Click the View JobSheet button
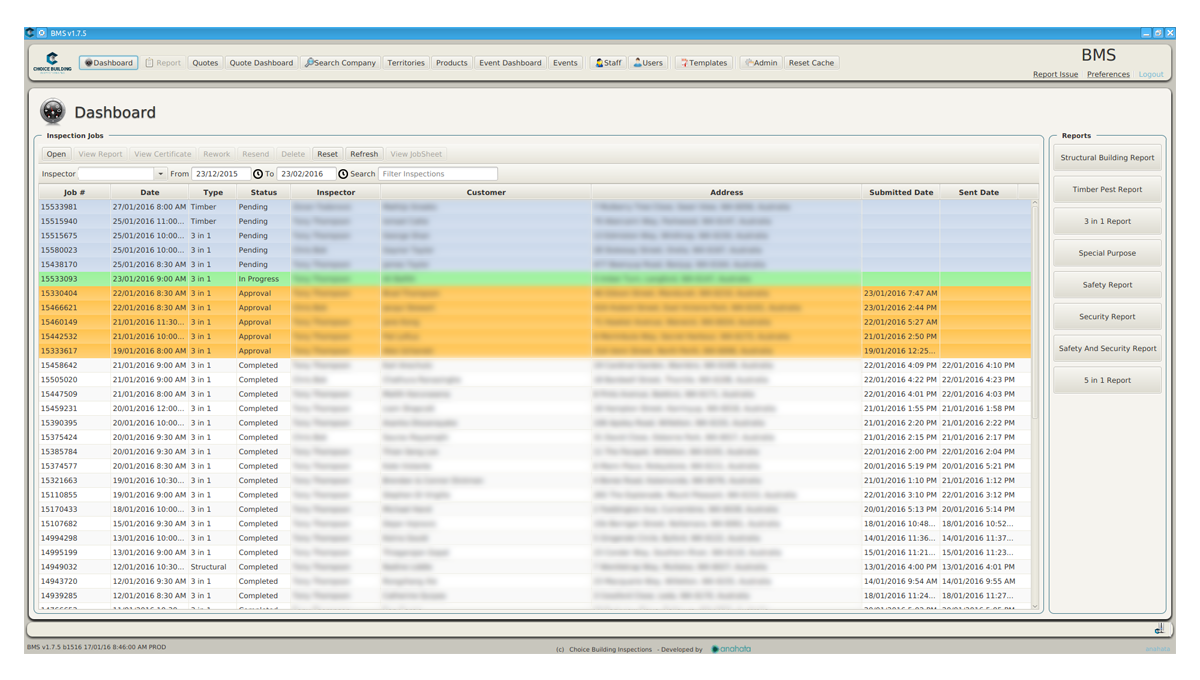This screenshot has height=680, width=1200. [416, 154]
